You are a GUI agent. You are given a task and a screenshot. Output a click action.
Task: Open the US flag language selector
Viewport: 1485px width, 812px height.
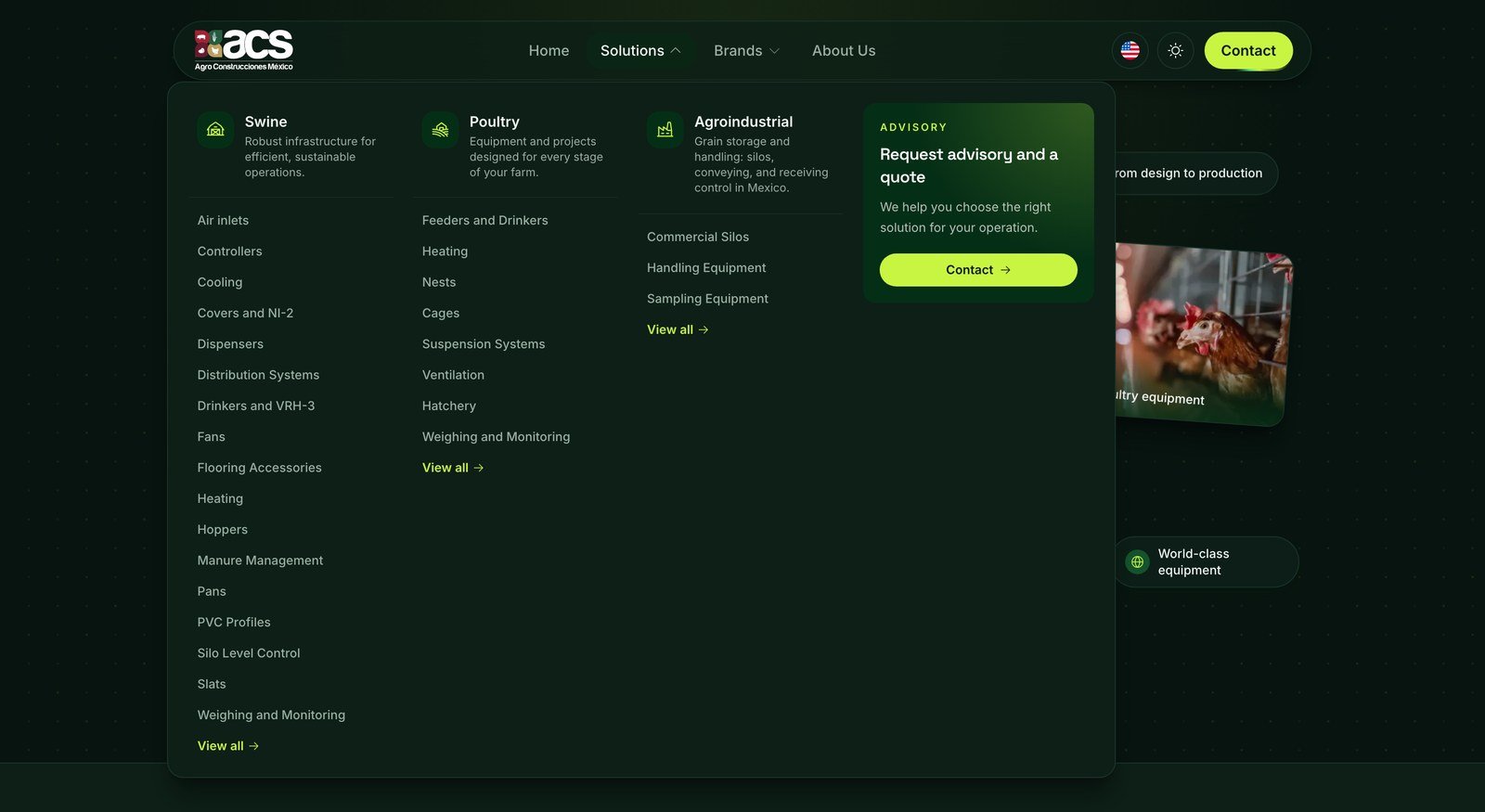tap(1130, 51)
